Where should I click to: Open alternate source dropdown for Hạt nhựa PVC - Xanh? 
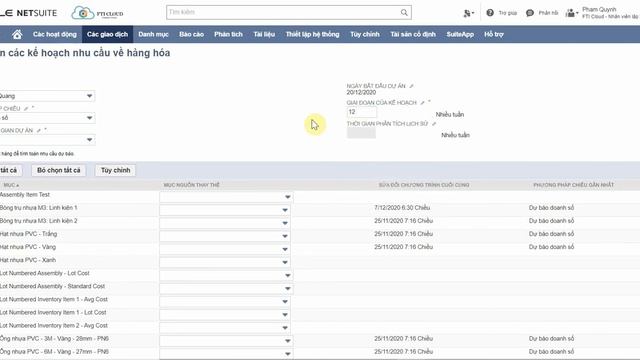(x=285, y=262)
